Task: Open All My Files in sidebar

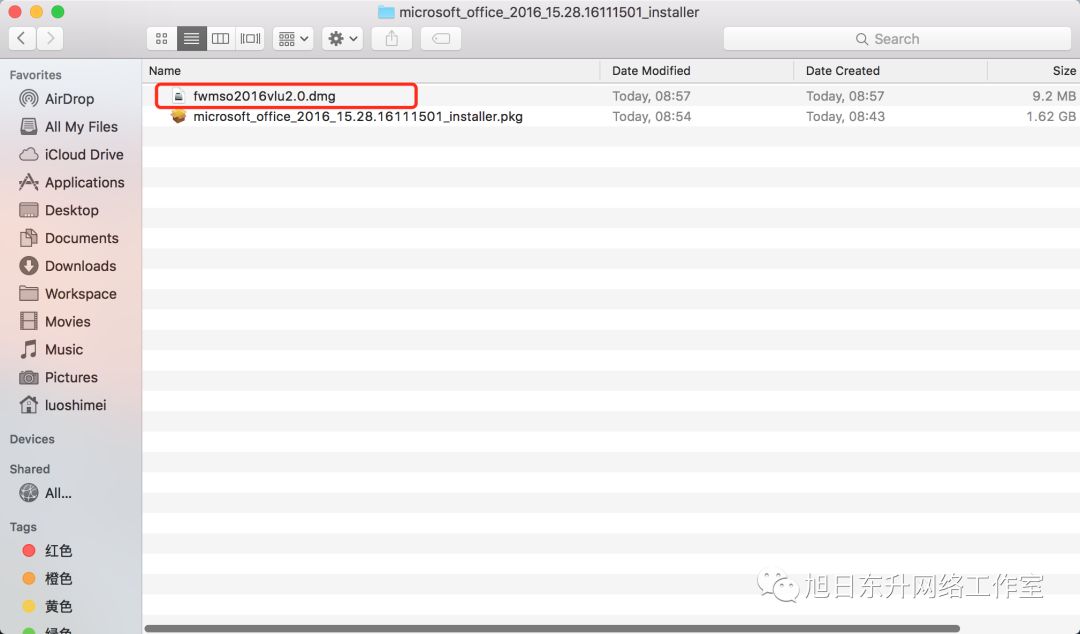Action: pyautogui.click(x=70, y=127)
